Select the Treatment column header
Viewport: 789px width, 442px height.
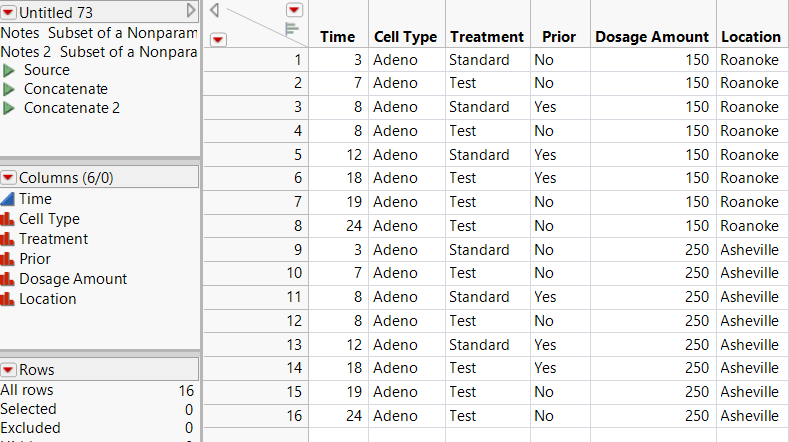pyautogui.click(x=487, y=37)
